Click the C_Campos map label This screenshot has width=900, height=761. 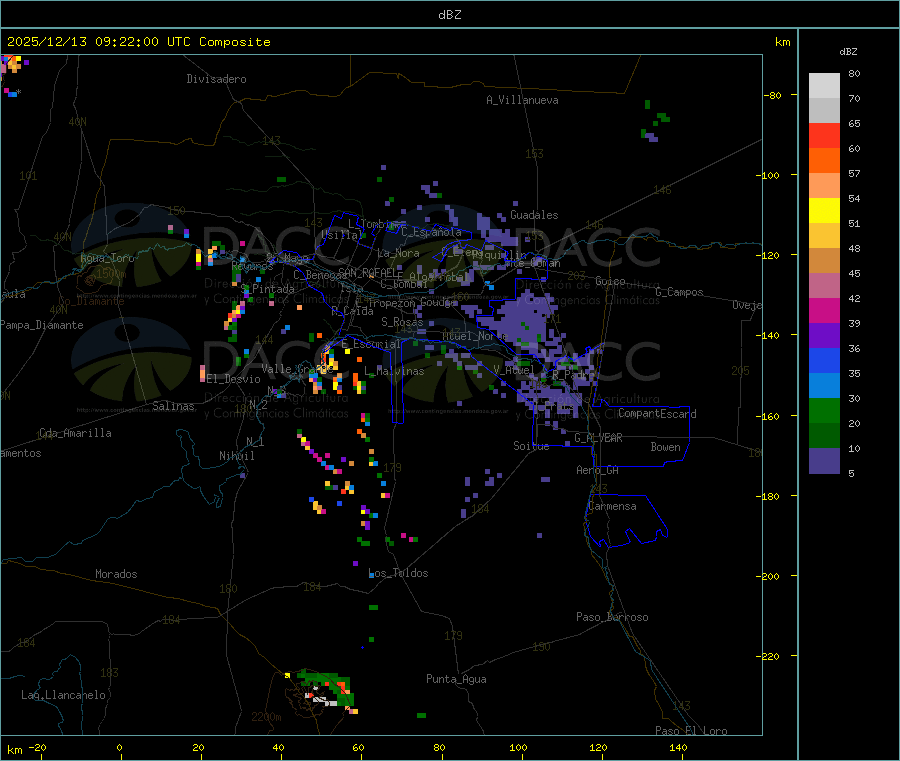(680, 292)
